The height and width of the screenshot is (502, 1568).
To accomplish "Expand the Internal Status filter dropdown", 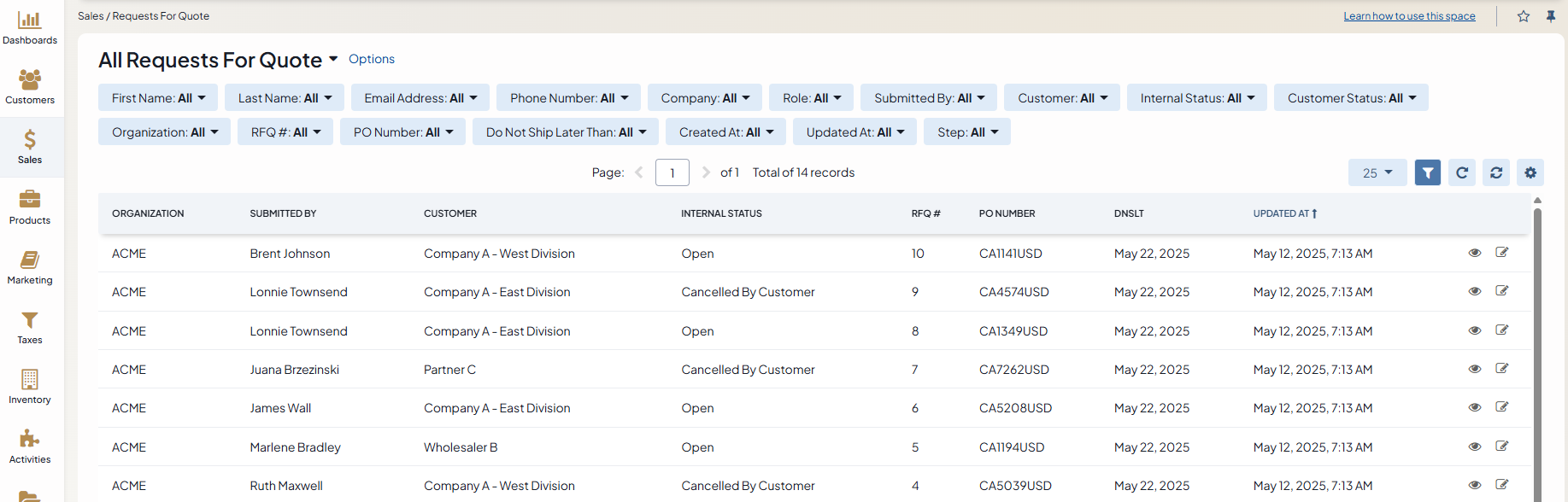I will point(1197,98).
